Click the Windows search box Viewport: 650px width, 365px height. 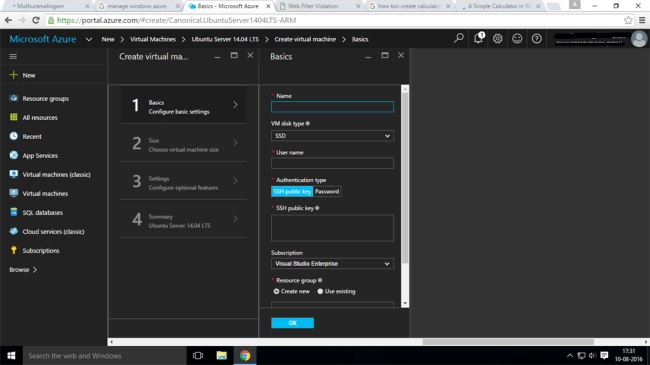[x=104, y=355]
